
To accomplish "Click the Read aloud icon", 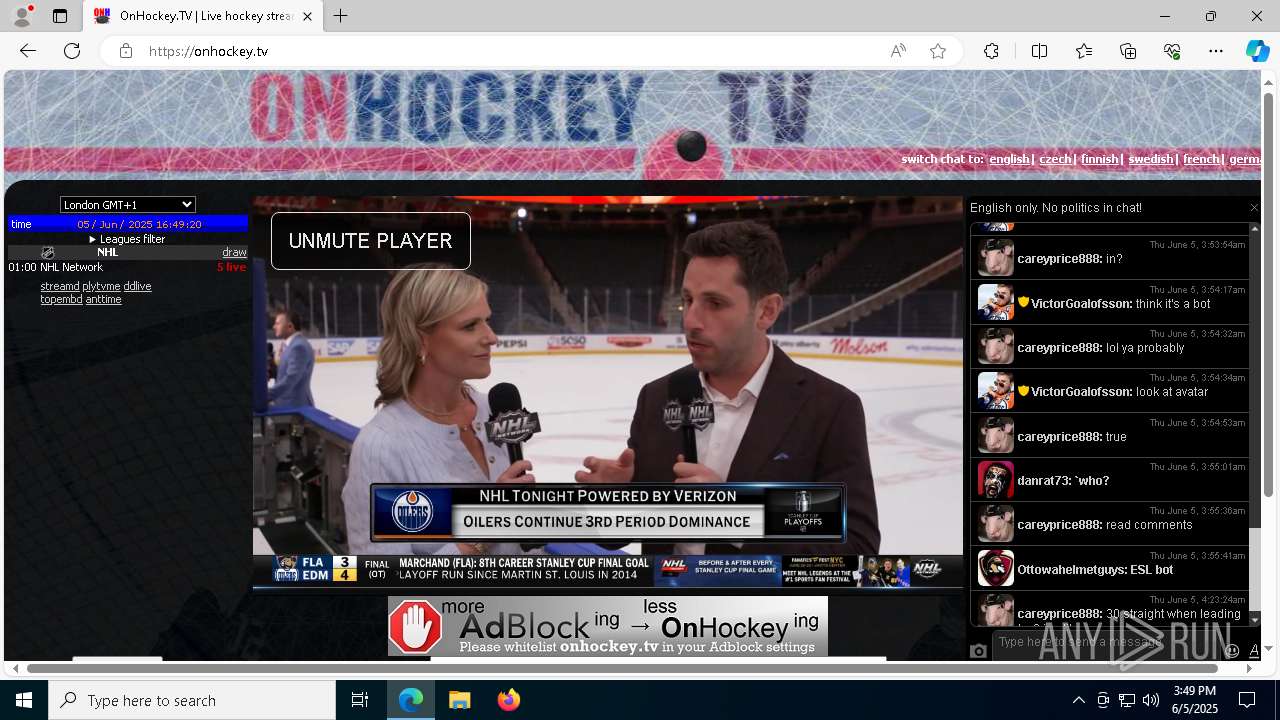I will pyautogui.click(x=898, y=51).
